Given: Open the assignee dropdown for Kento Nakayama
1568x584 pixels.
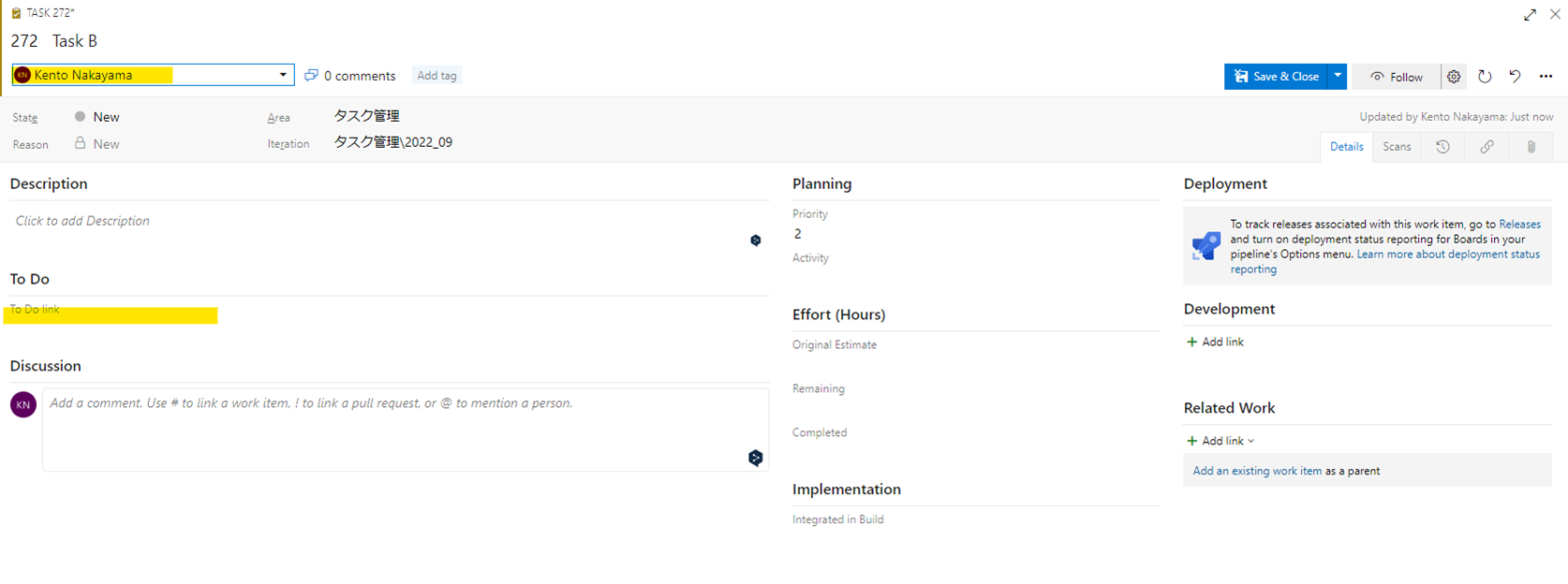Looking at the screenshot, I should coord(283,75).
